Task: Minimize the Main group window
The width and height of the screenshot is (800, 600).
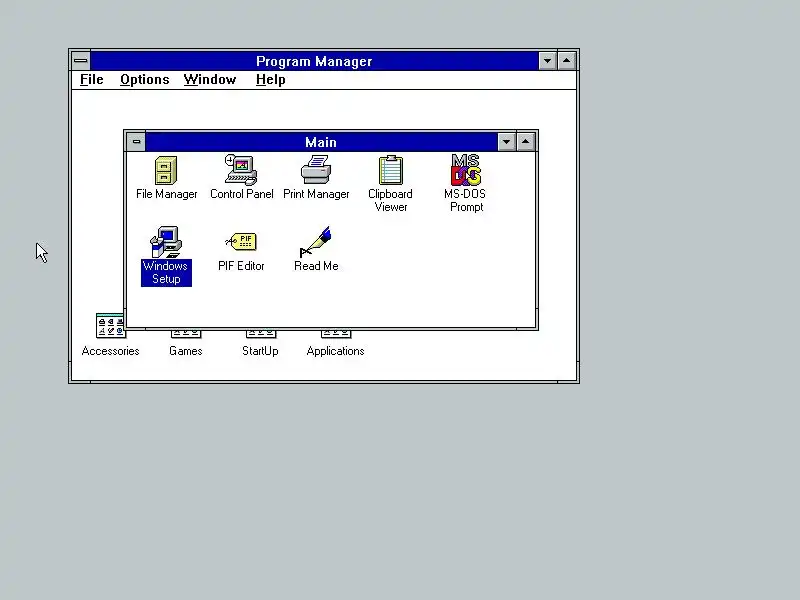Action: 506,141
